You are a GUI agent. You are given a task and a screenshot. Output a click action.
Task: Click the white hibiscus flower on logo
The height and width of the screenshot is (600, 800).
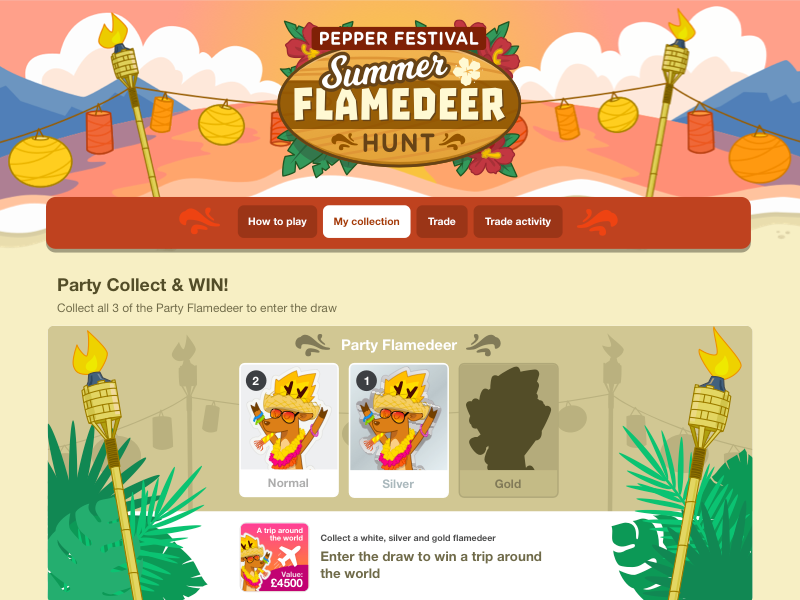(x=467, y=70)
